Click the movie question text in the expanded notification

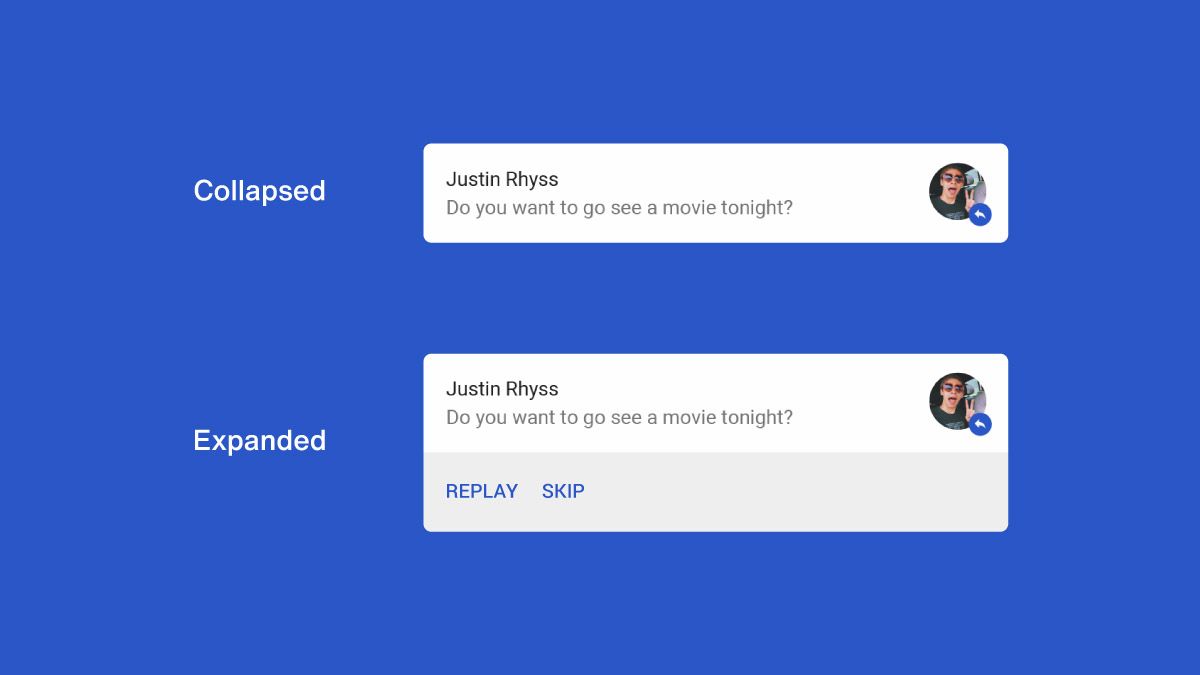(x=619, y=417)
